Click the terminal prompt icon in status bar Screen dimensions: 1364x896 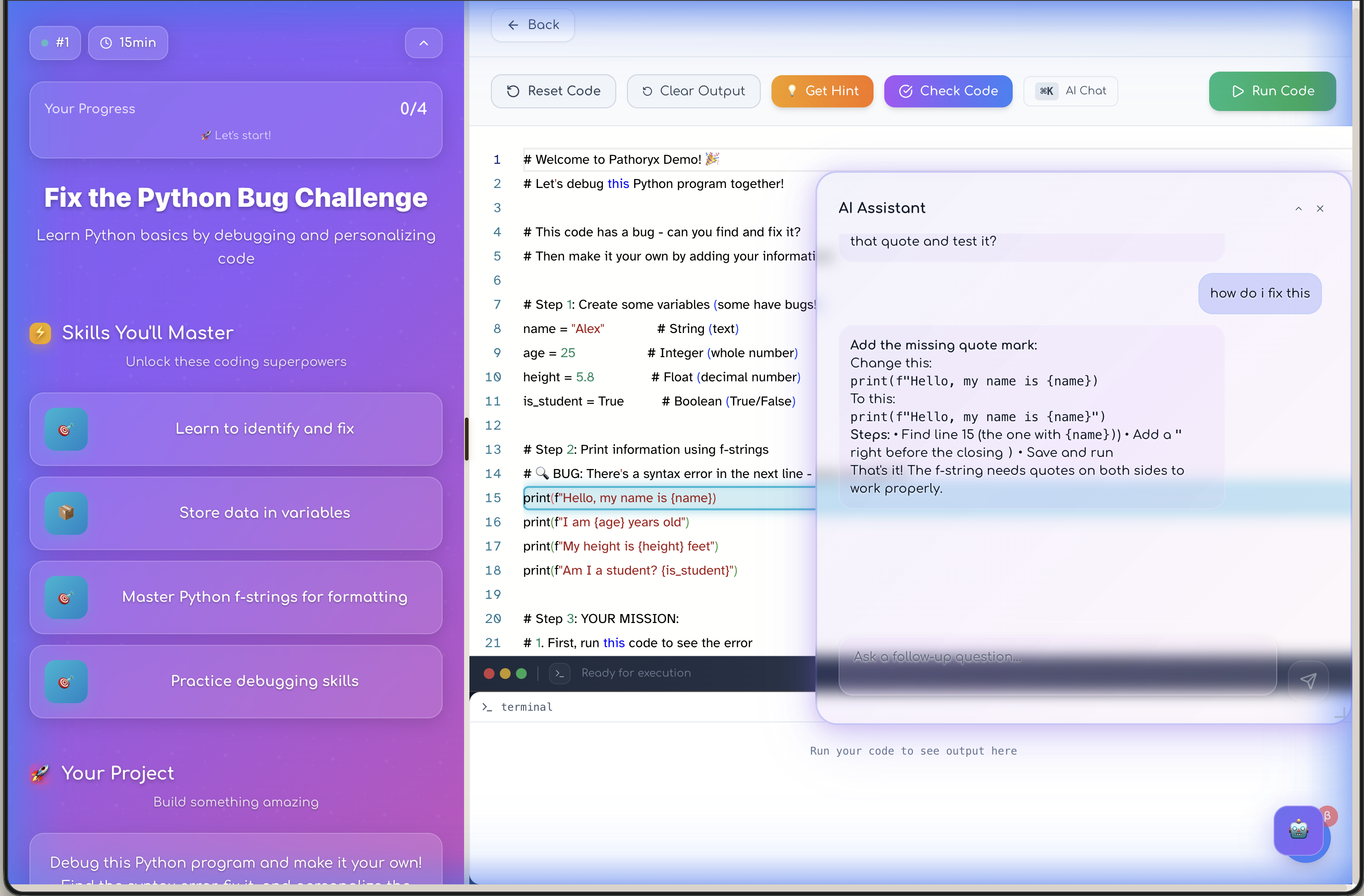pyautogui.click(x=559, y=673)
